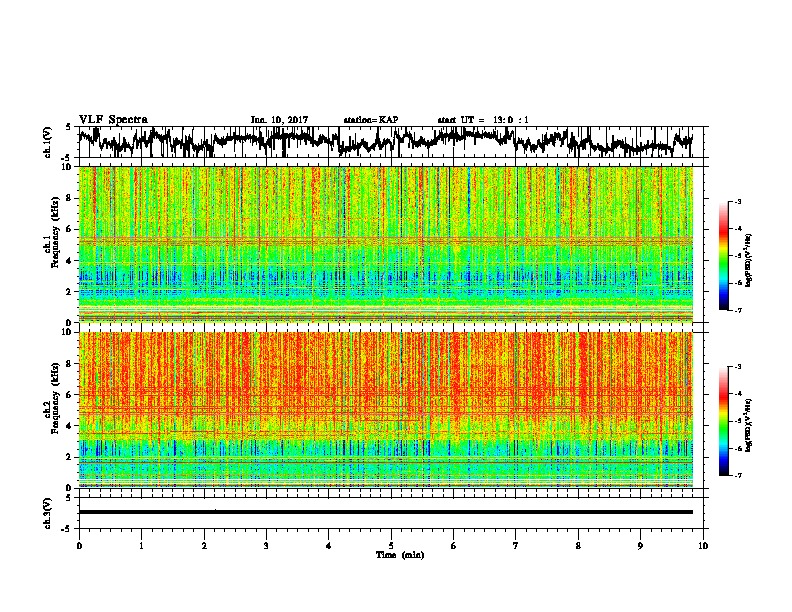Click the ch.2 color scale log(PSD) unit label
Screen dimensions: 792x612
pyautogui.click(x=749, y=426)
